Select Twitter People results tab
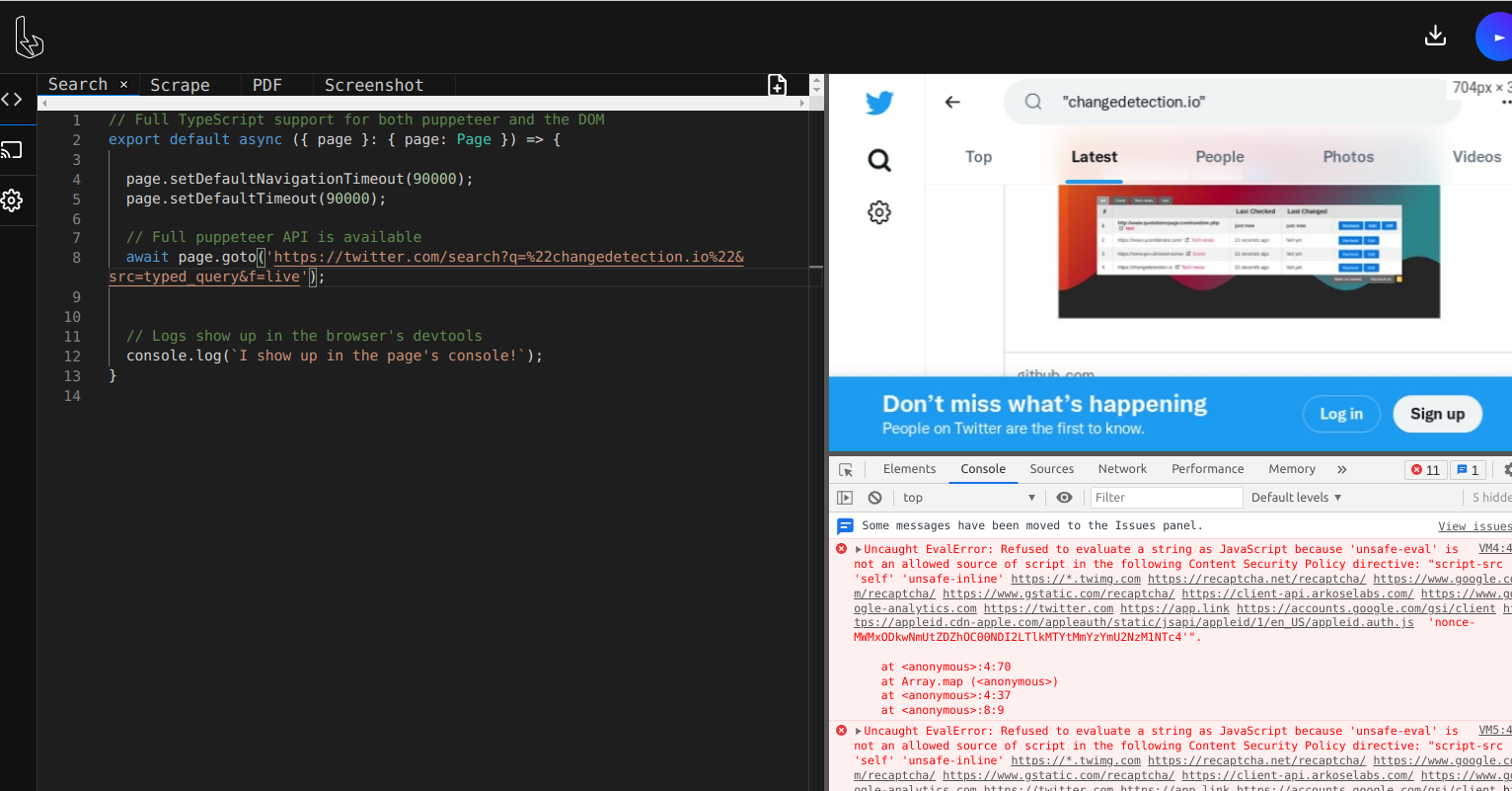This screenshot has width=1512, height=791. pyautogui.click(x=1220, y=157)
